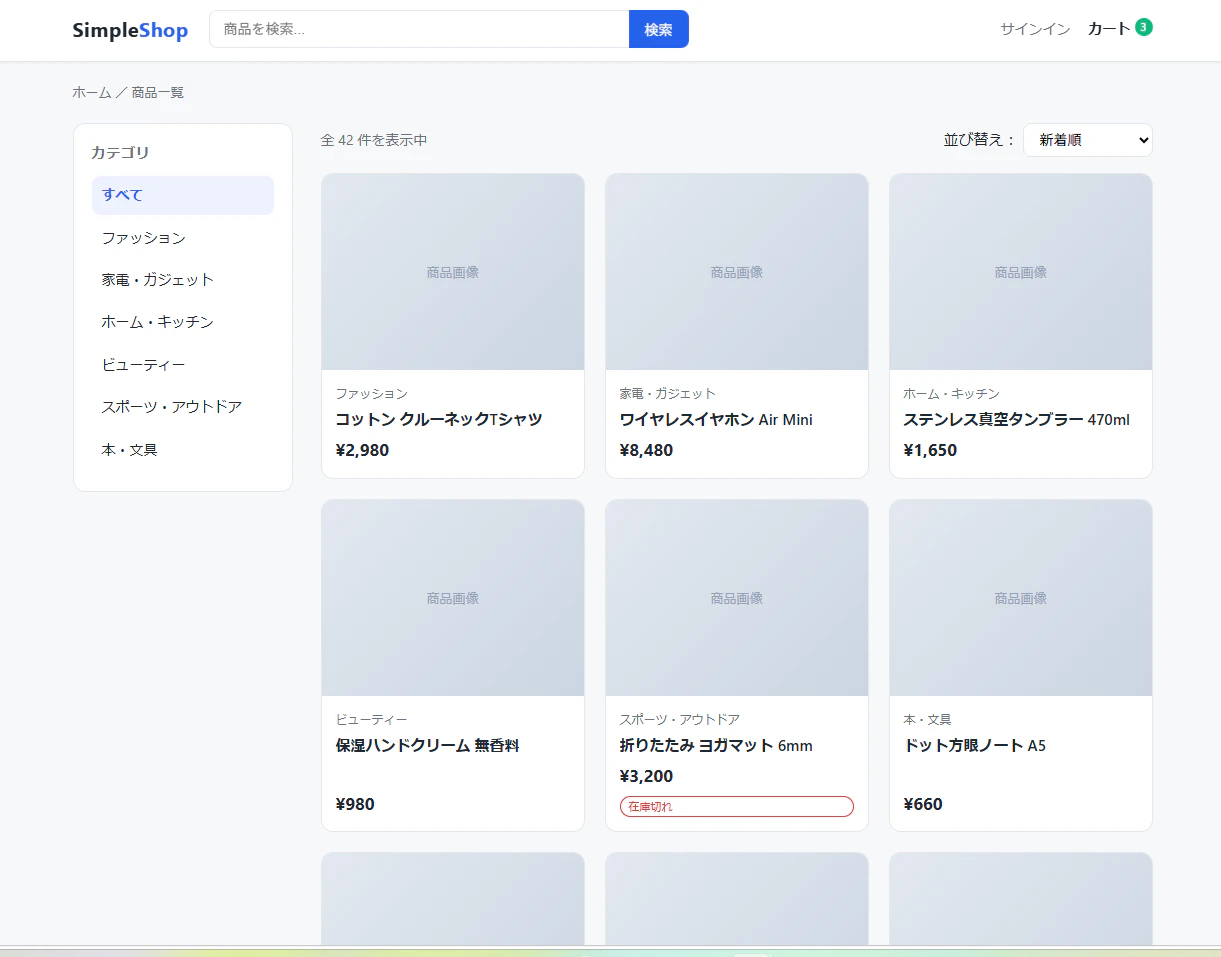Click the ¥1,650 price
Viewport: 1221px width, 957px height.
coord(931,450)
